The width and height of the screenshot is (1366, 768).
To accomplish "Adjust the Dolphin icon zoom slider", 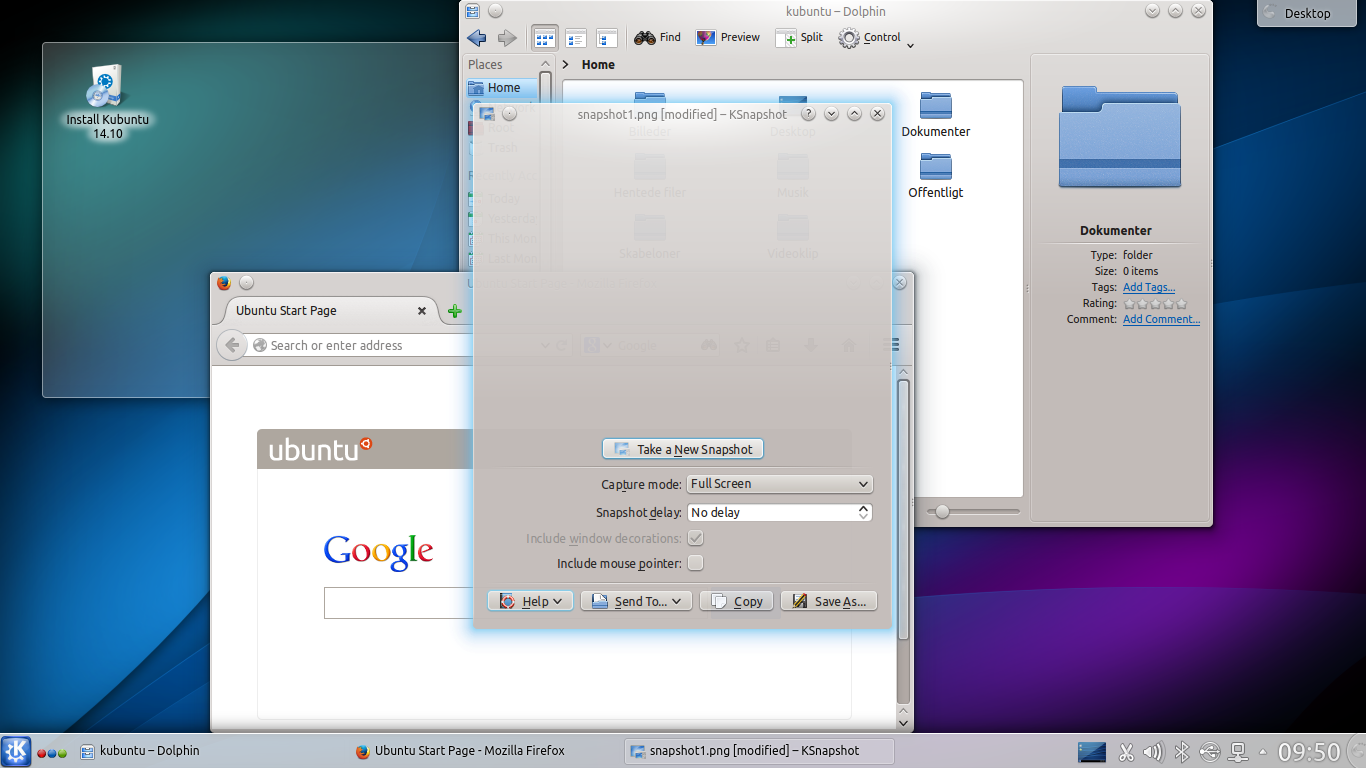I will pos(972,512).
